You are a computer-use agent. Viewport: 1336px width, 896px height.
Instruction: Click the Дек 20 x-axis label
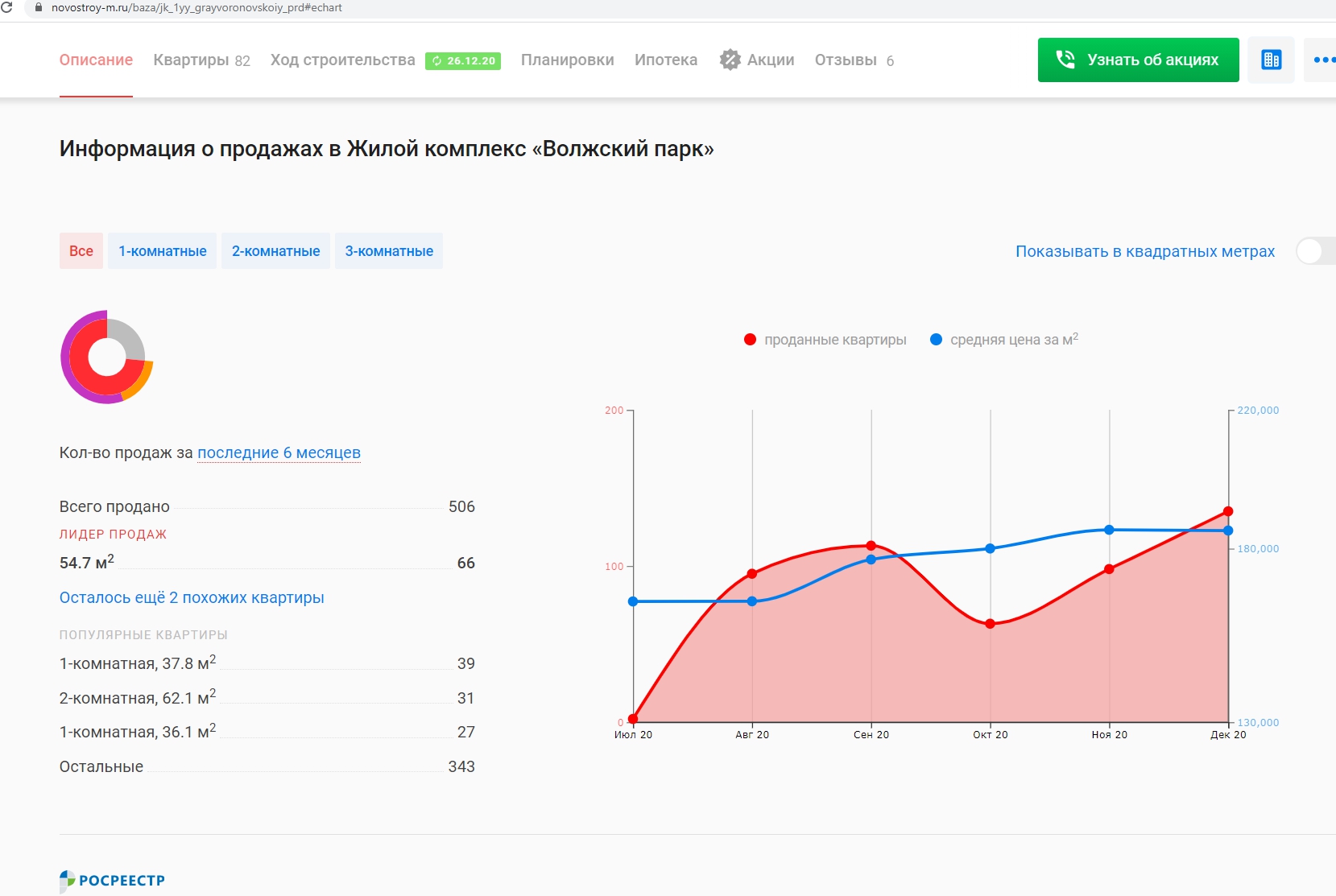tap(1228, 735)
